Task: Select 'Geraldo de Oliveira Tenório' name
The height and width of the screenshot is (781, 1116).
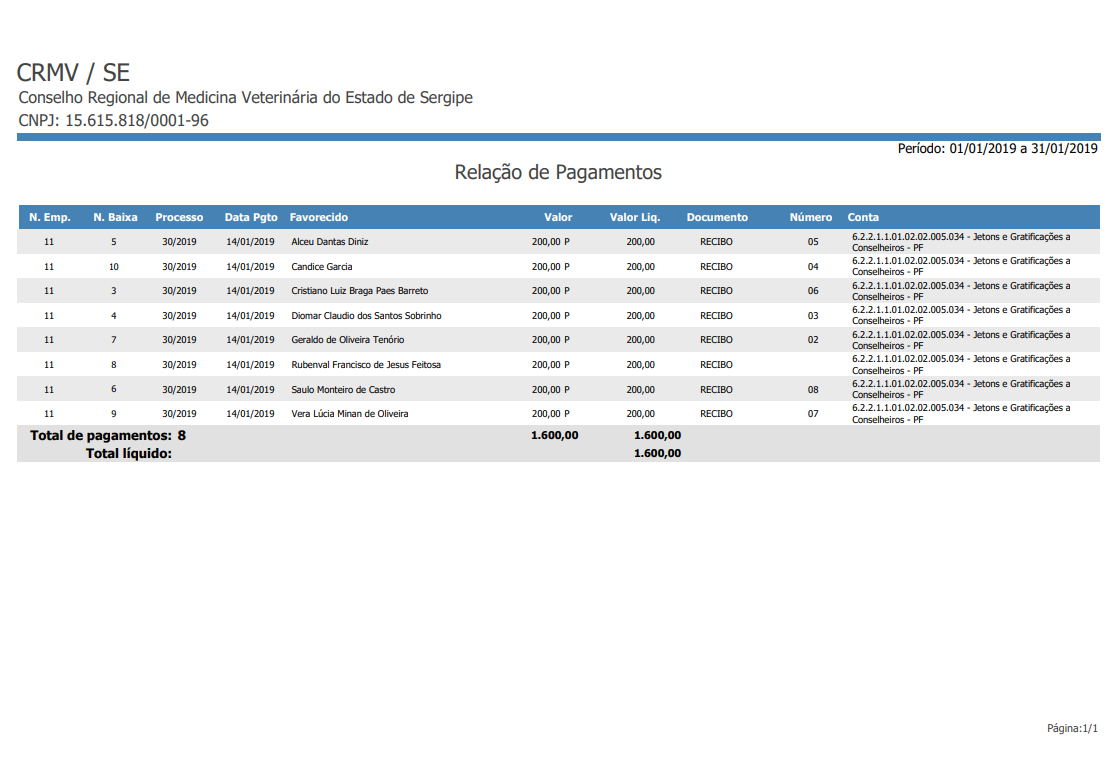Action: coord(347,340)
